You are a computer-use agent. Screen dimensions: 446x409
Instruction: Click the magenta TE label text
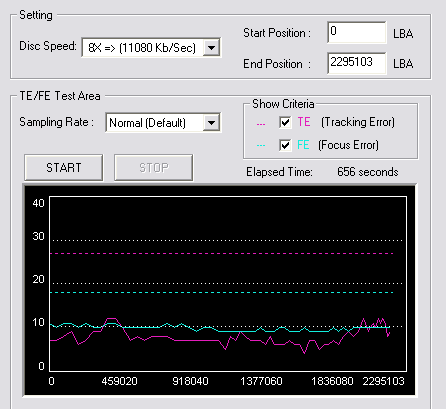(304, 122)
